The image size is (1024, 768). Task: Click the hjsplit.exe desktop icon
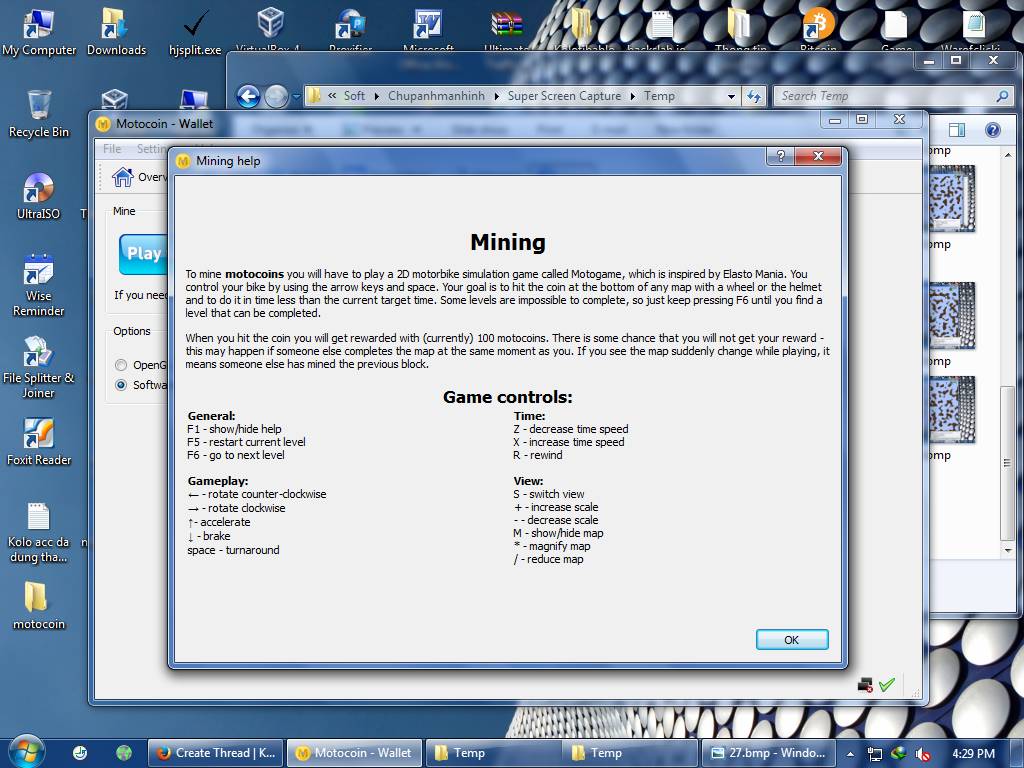pos(195,33)
